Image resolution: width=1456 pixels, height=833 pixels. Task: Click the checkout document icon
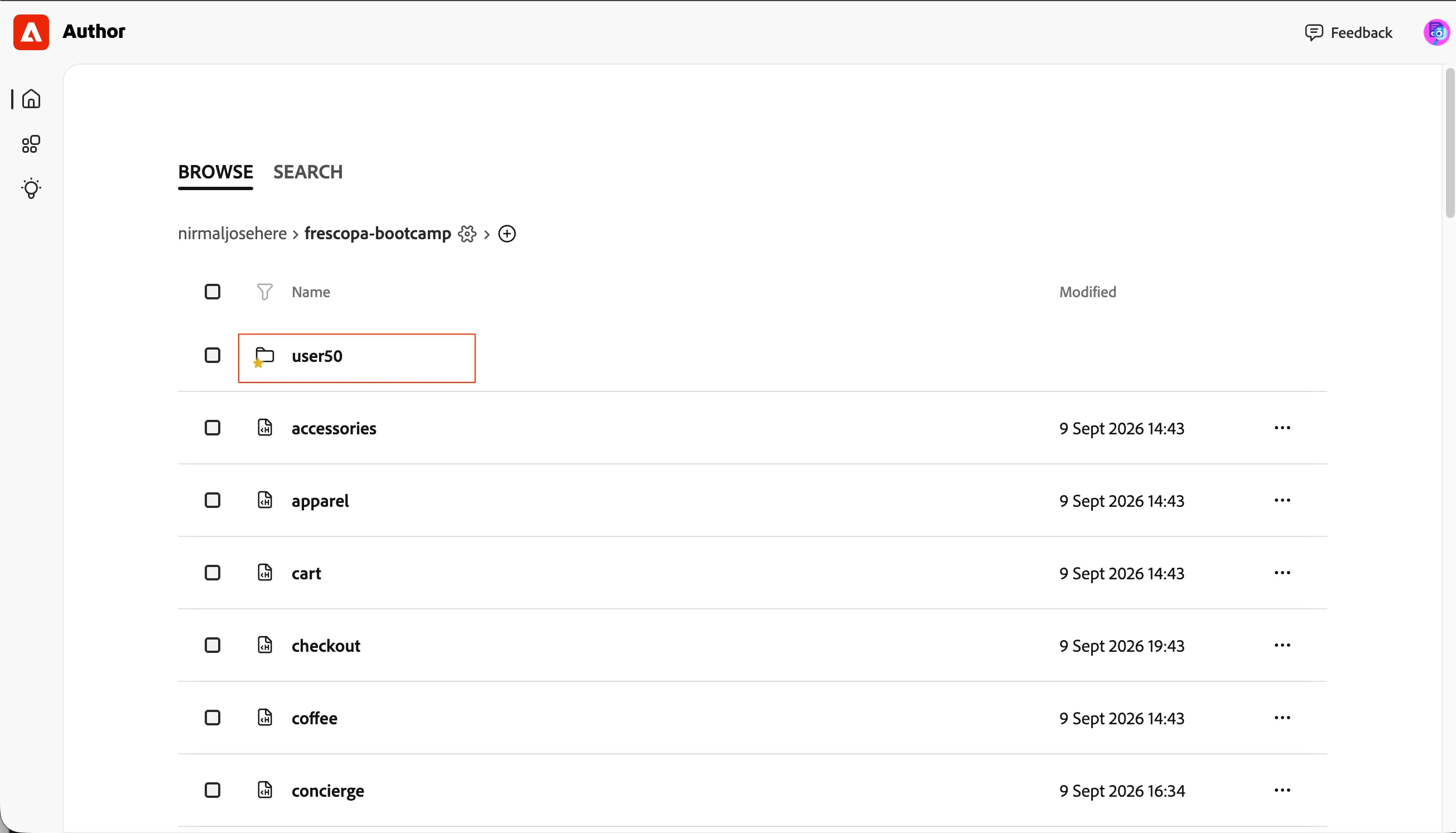pyautogui.click(x=264, y=645)
